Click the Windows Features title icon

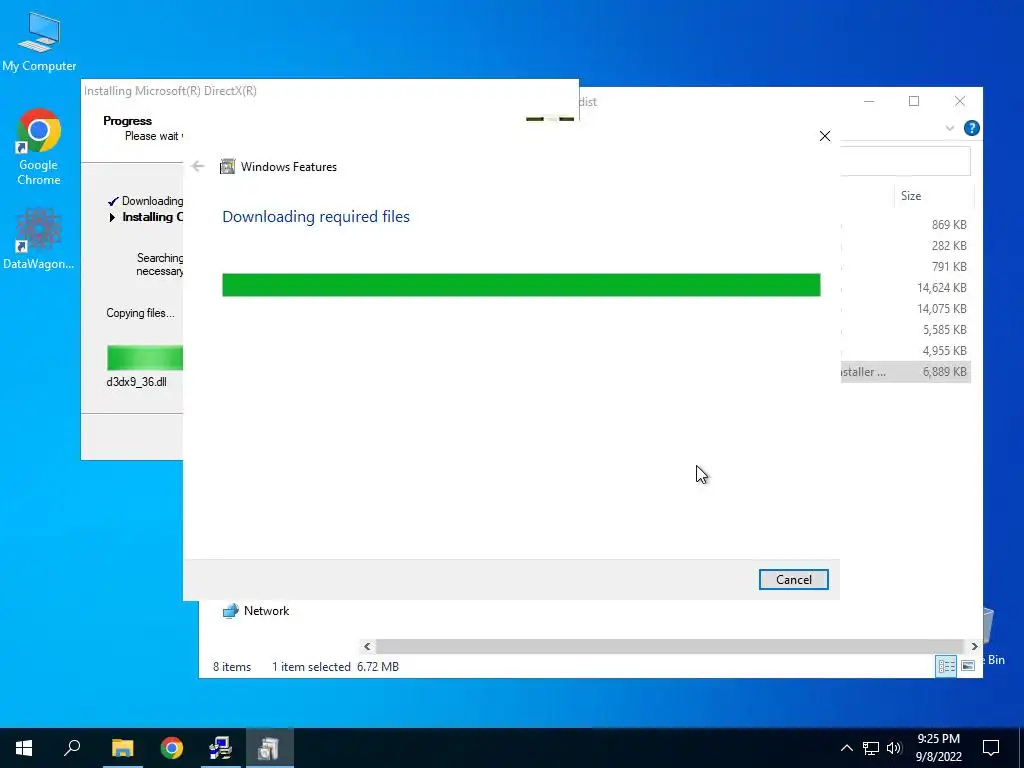(227, 166)
